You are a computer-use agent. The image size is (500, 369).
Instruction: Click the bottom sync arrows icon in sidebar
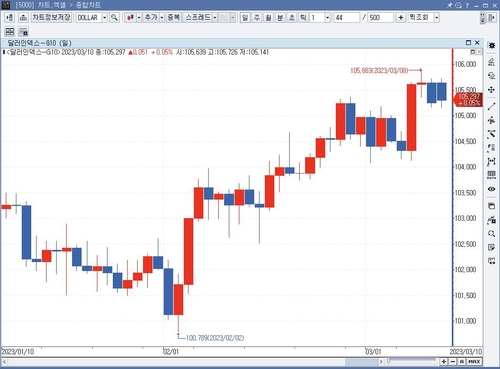coord(491,261)
